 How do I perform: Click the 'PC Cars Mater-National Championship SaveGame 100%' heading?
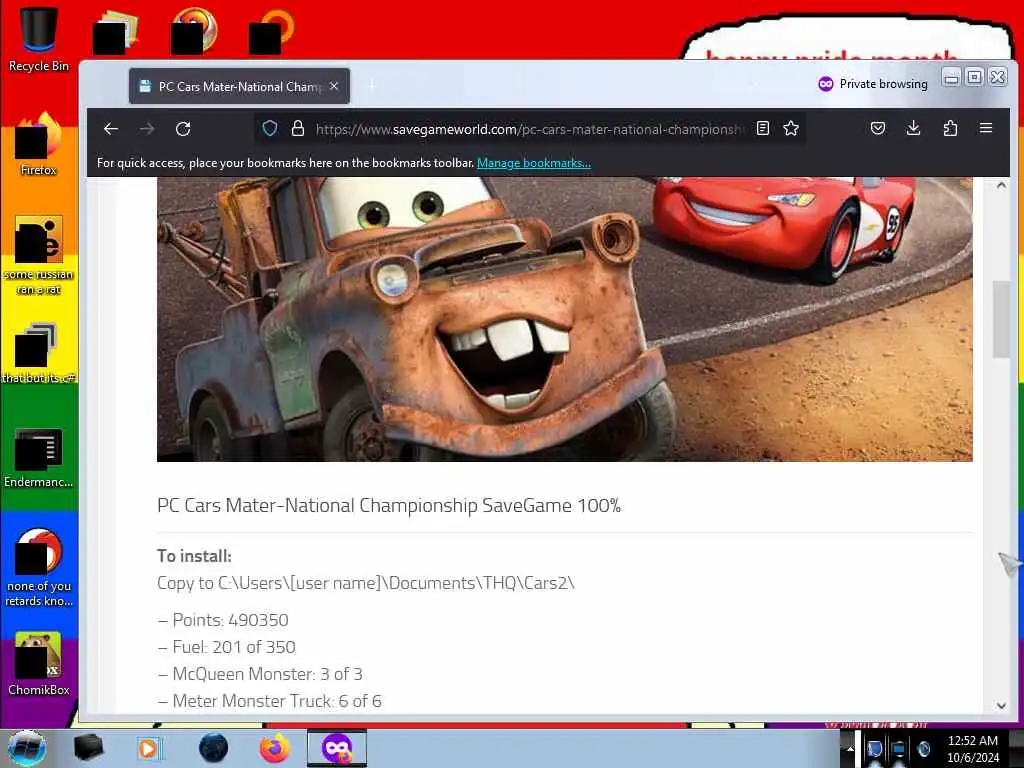[x=389, y=505]
